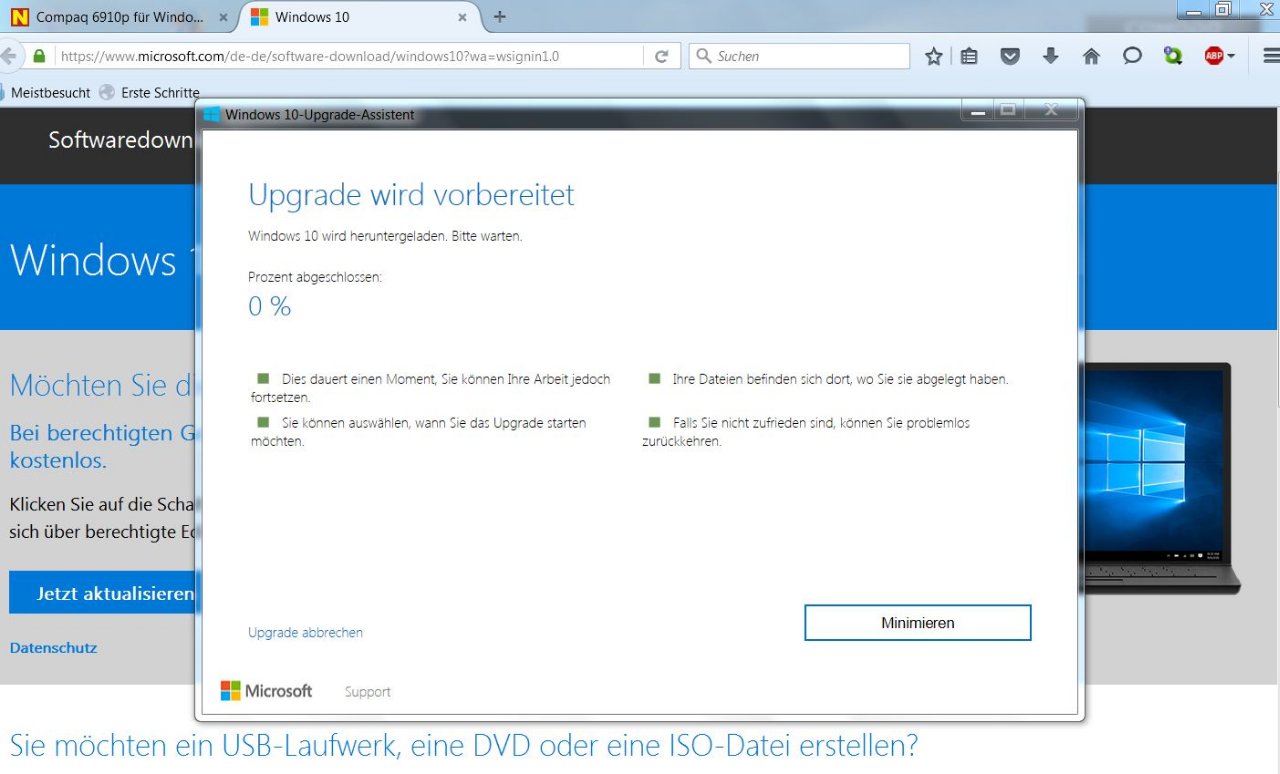Close the Windows 10 tab
This screenshot has height=774, width=1280.
click(462, 17)
